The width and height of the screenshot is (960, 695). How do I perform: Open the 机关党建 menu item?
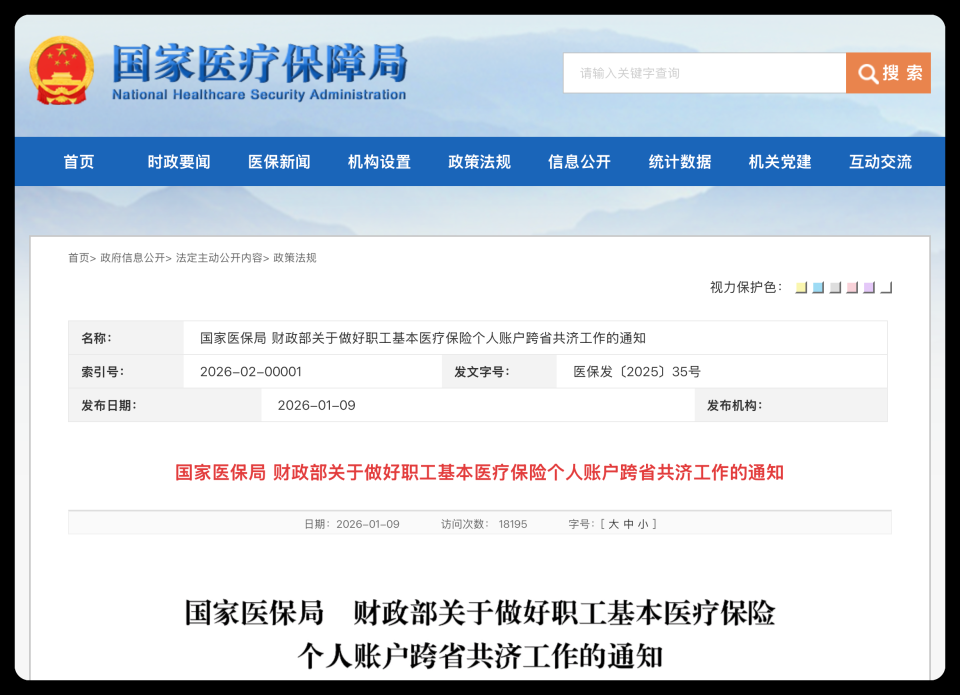[x=779, y=162]
